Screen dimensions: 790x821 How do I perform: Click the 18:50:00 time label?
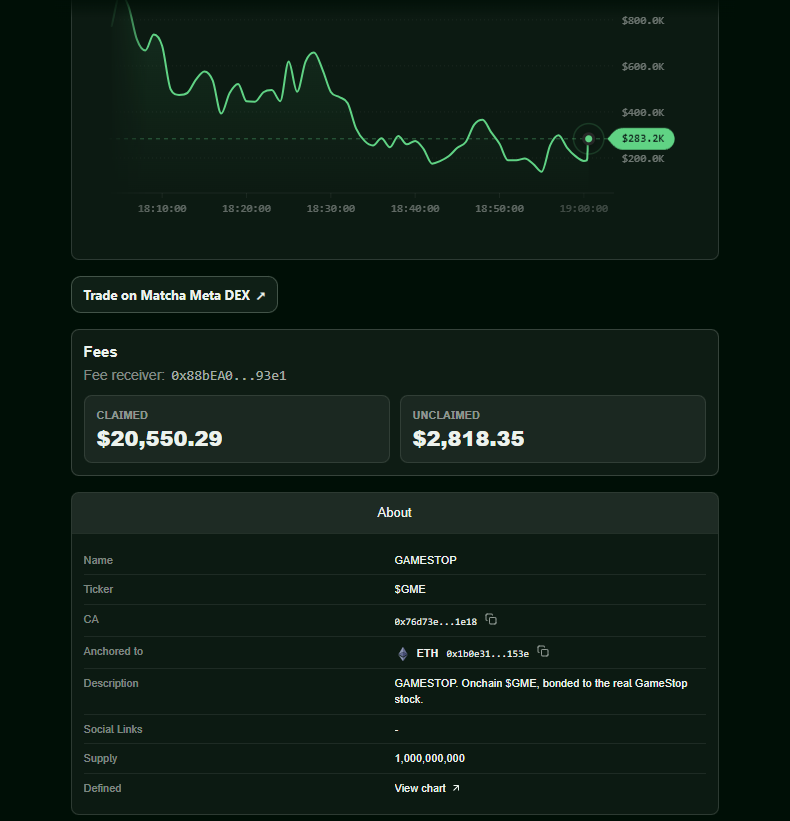[x=499, y=208]
